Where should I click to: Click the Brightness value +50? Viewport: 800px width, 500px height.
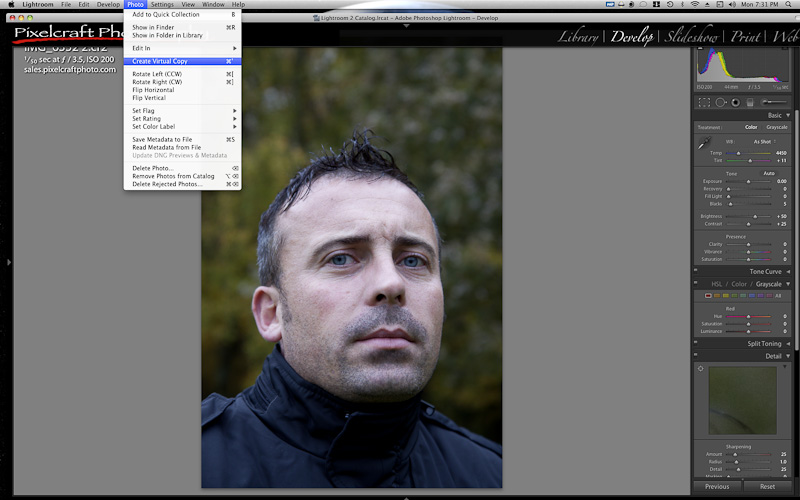coord(782,216)
